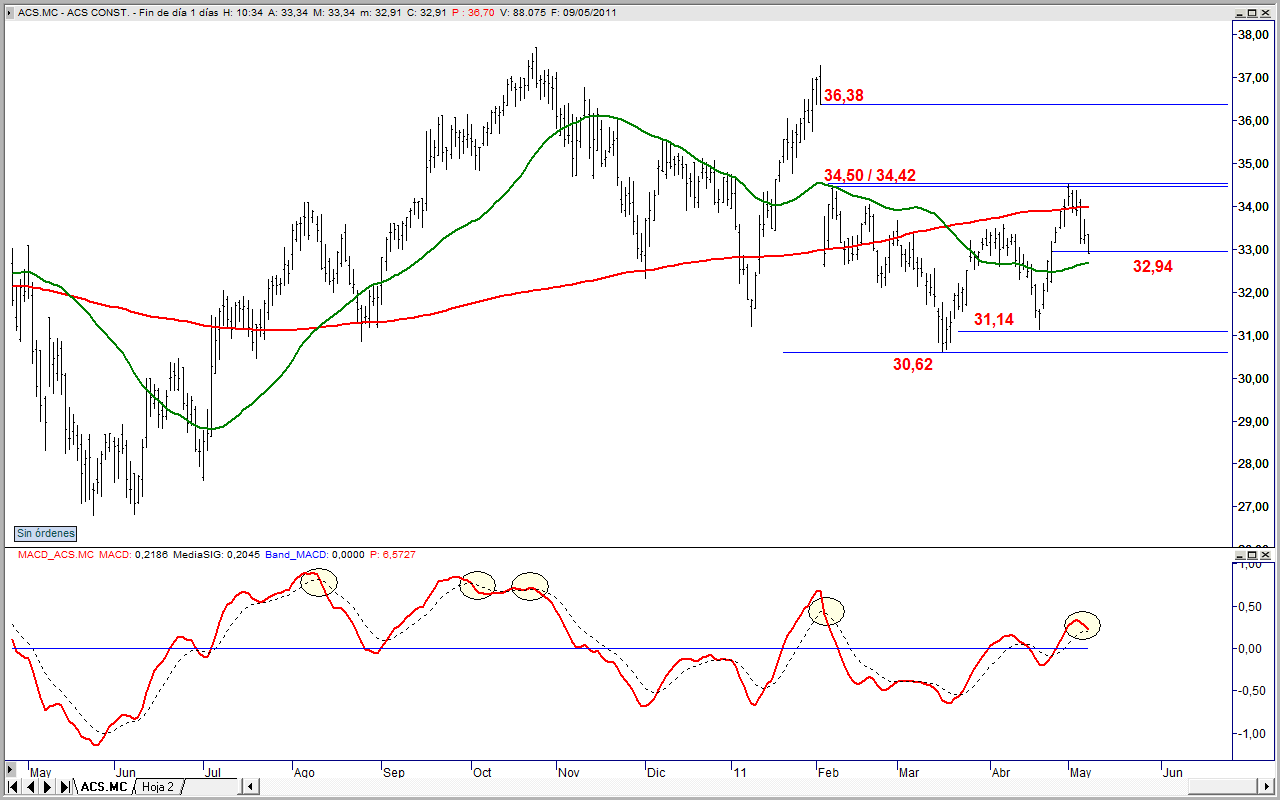Close the MACD indicator pane
This screenshot has height=800, width=1280.
[x=1265, y=553]
